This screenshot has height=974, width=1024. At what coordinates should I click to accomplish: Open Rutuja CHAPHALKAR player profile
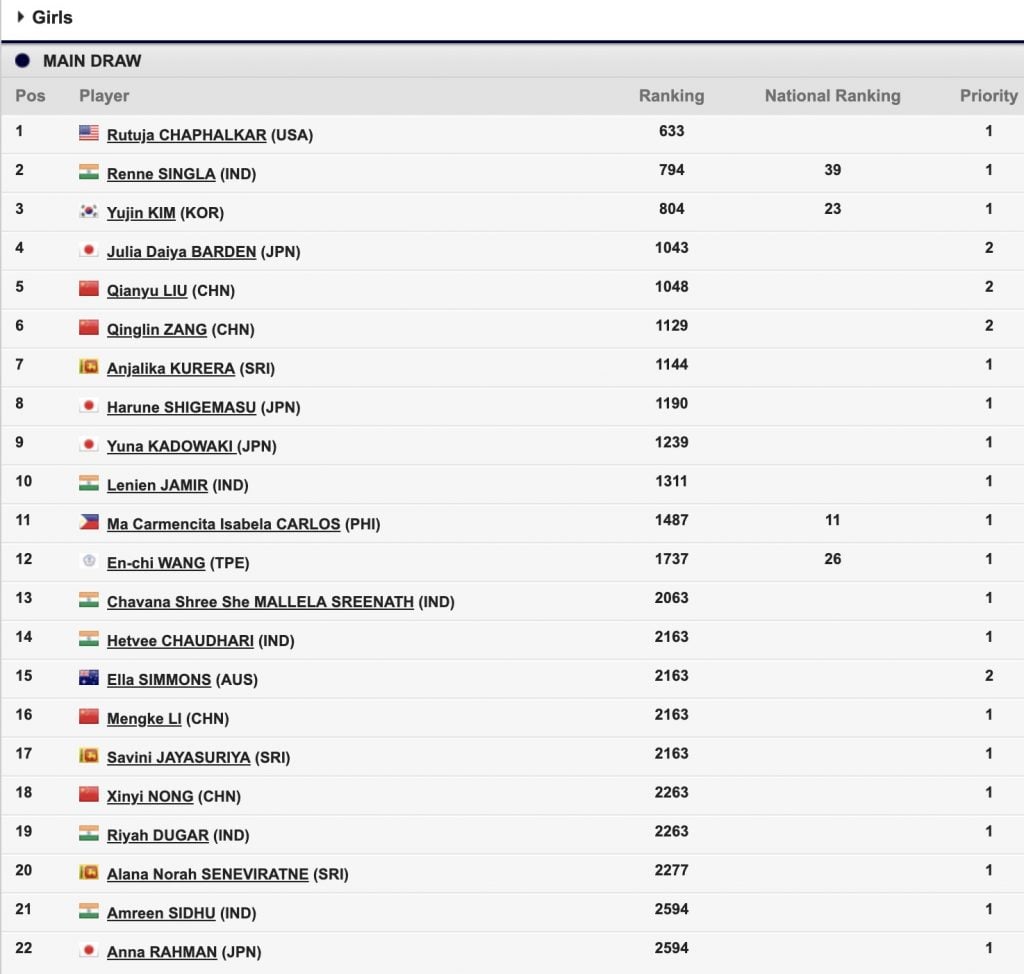click(x=187, y=135)
